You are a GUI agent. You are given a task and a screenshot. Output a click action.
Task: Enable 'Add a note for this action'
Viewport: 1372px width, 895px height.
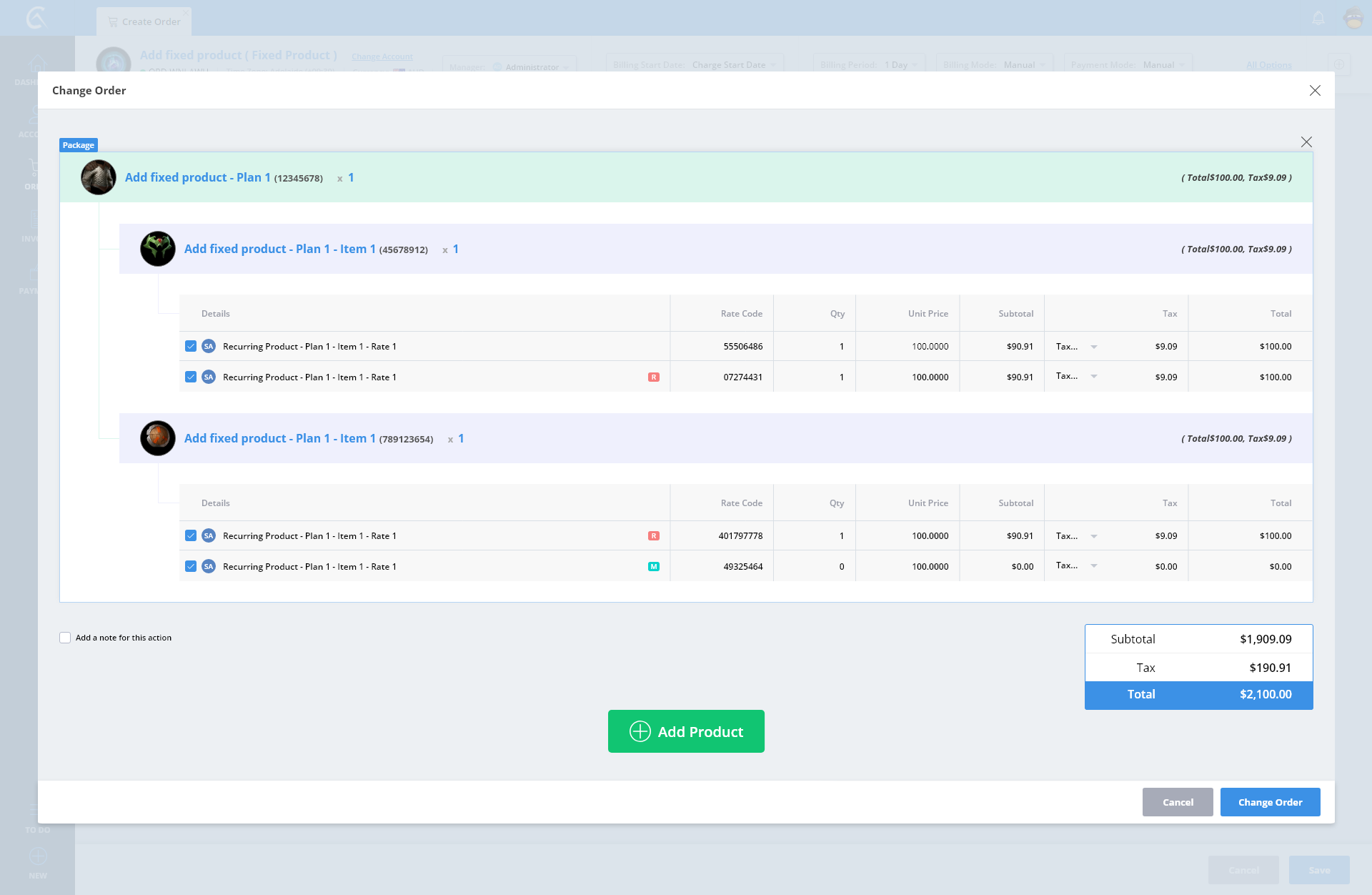[65, 638]
